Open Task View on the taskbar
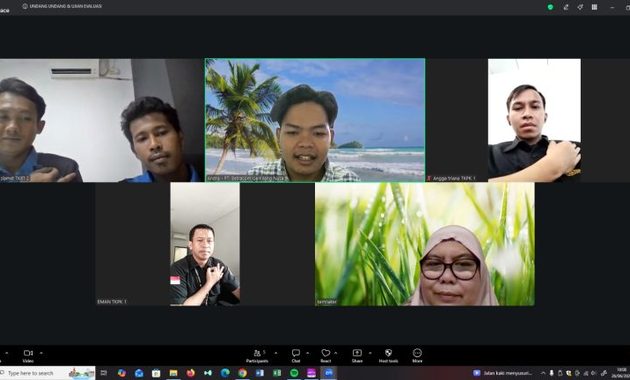This screenshot has width=630, height=380. tap(104, 373)
